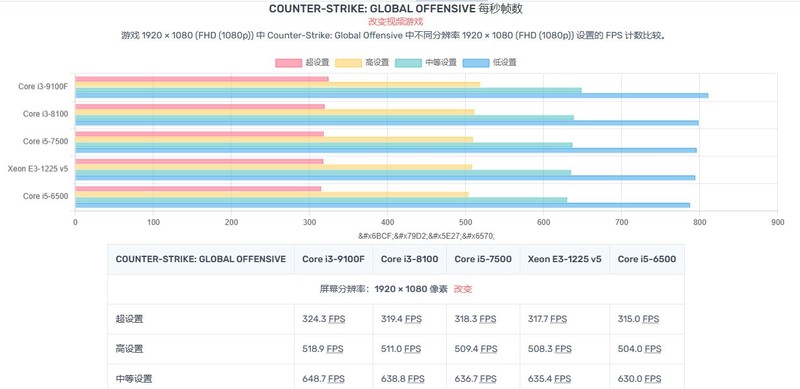Image resolution: width=800 pixels, height=389 pixels.
Task: Toggle the yellow 高设置 legend swatch
Action: point(348,63)
